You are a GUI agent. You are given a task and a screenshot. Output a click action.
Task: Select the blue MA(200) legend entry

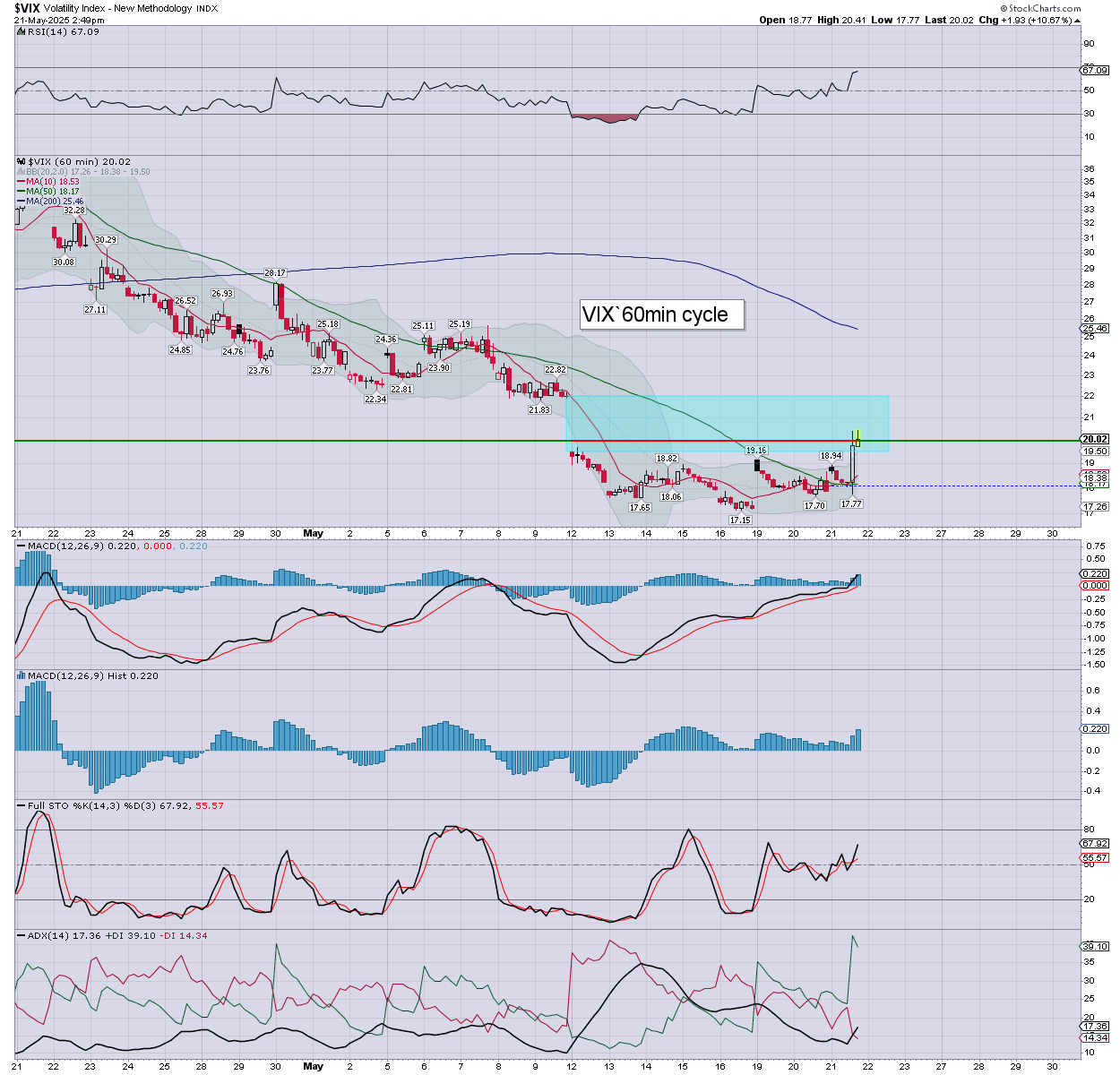coord(54,202)
